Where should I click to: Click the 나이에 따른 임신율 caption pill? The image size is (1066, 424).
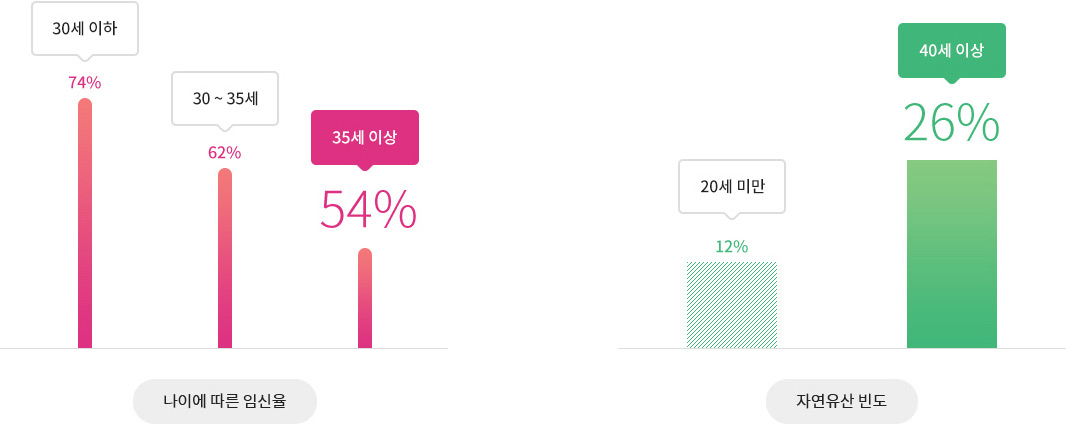pyautogui.click(x=225, y=402)
